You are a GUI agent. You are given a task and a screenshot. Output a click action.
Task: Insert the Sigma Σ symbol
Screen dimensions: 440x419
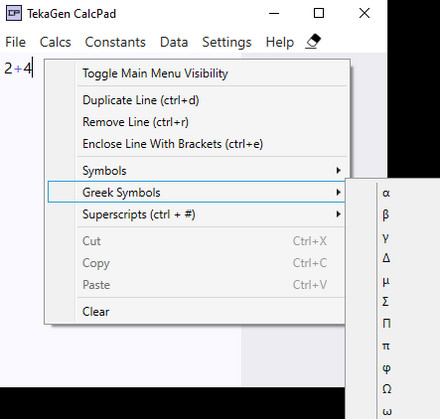[386, 302]
